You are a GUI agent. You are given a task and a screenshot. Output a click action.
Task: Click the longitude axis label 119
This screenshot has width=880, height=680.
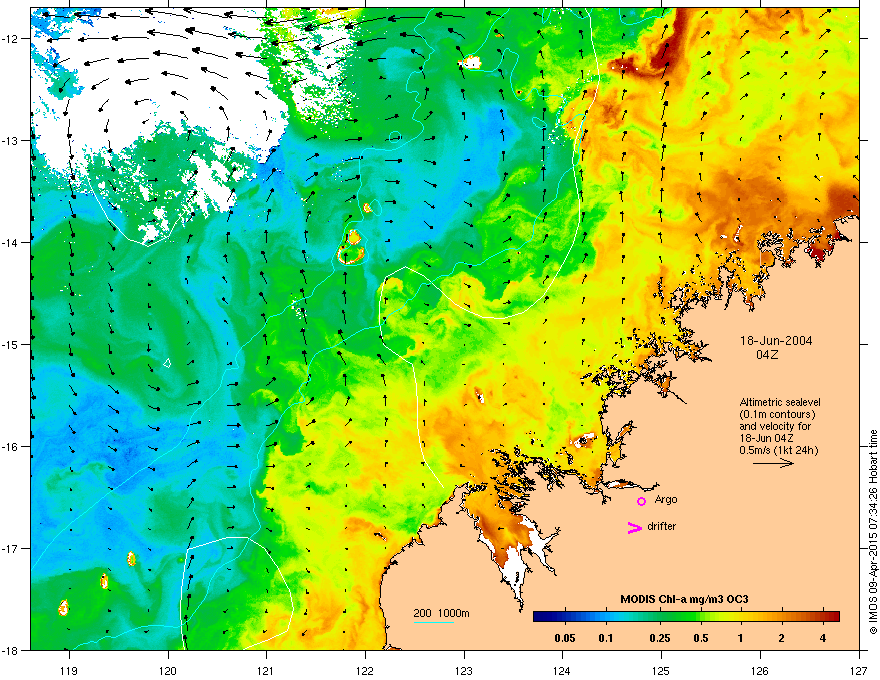(x=69, y=670)
